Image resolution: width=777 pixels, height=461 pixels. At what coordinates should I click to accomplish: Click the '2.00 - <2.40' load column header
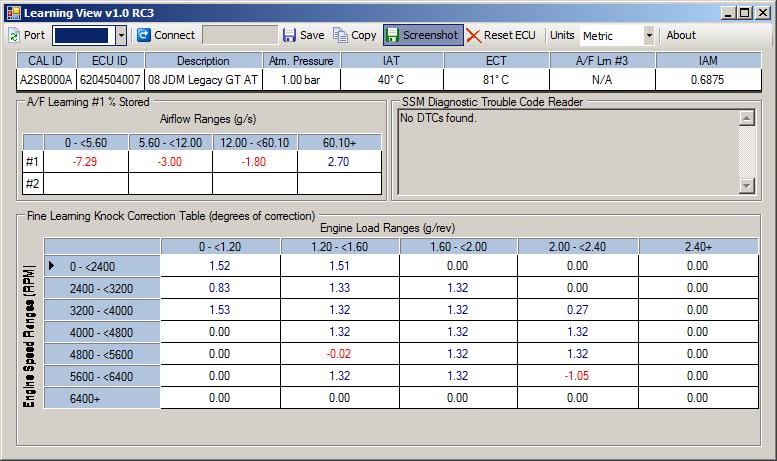578,246
